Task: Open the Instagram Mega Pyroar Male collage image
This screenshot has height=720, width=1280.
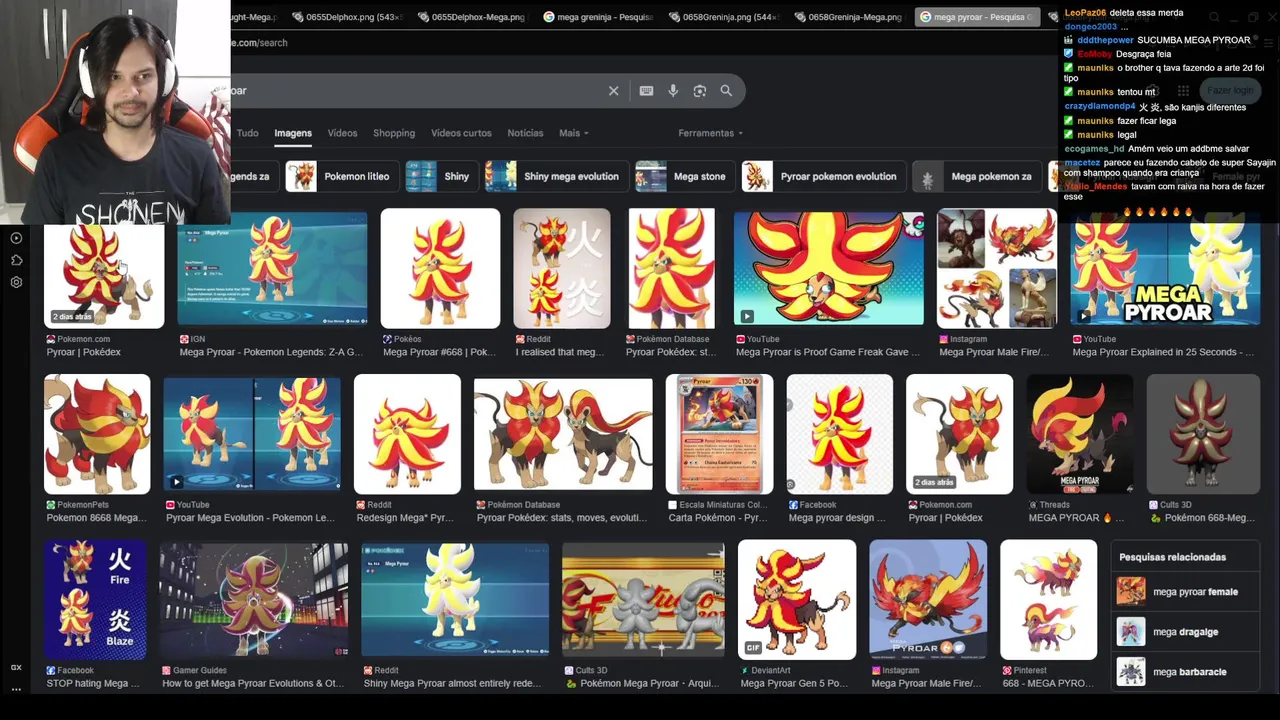Action: point(997,268)
